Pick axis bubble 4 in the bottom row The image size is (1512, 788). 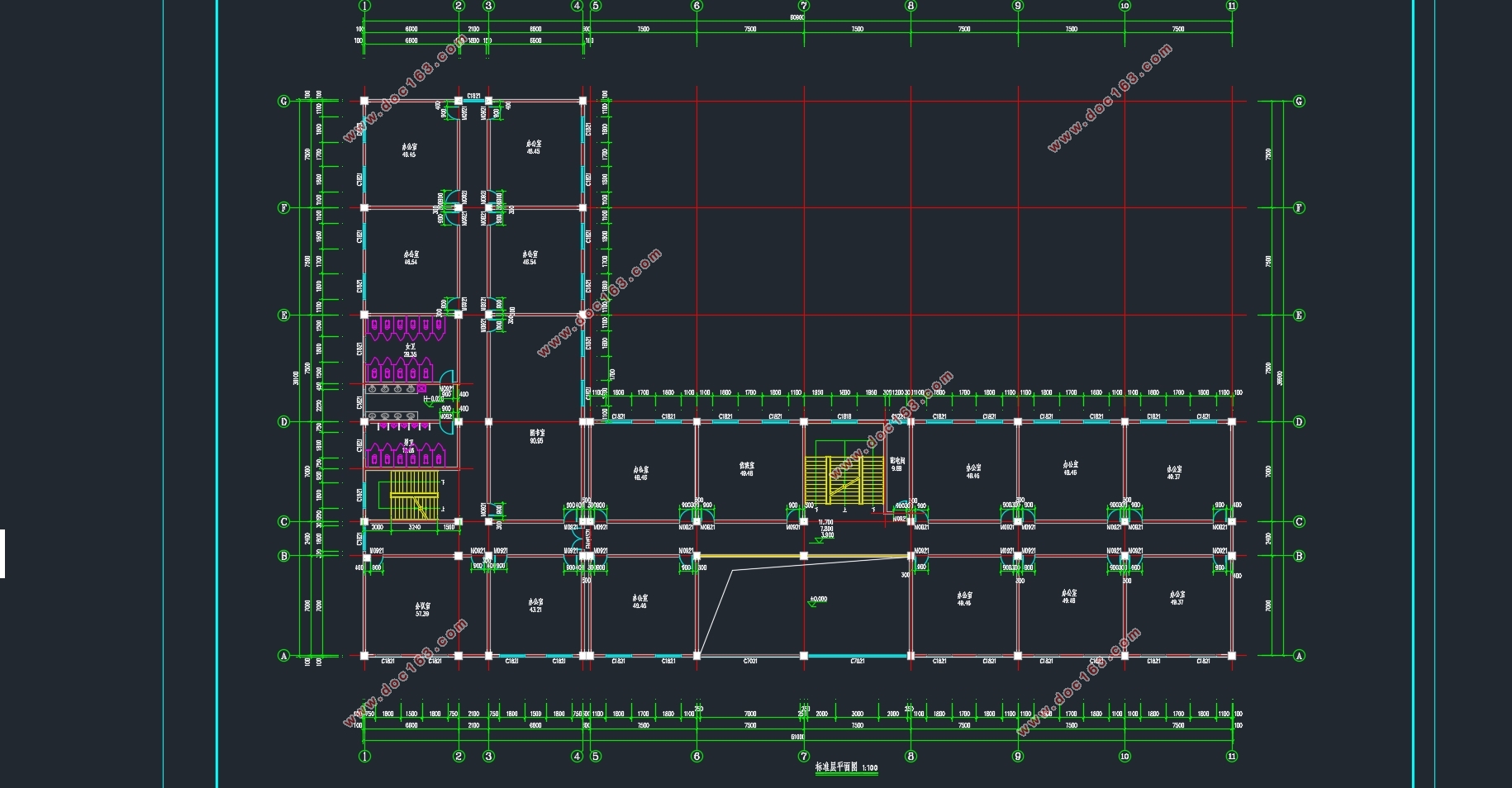578,756
